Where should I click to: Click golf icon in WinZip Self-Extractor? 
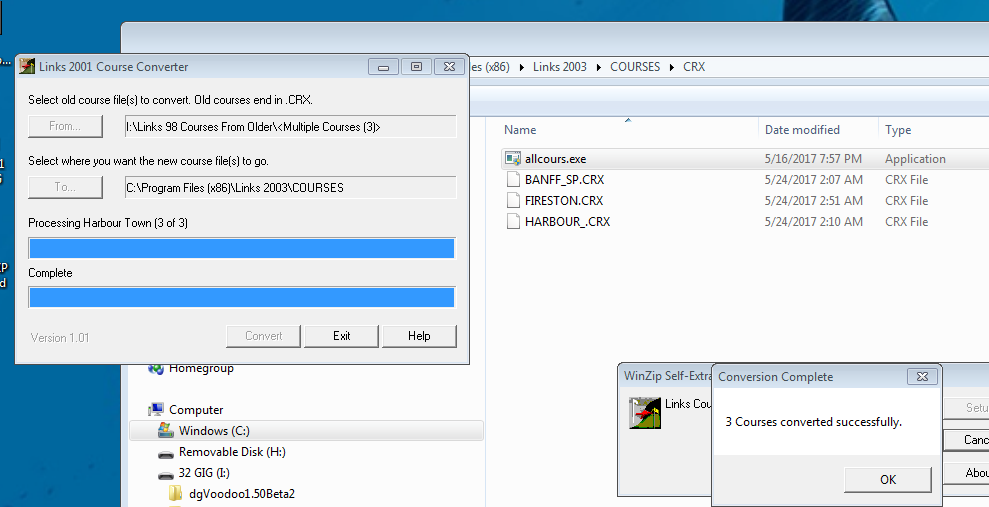(645, 413)
